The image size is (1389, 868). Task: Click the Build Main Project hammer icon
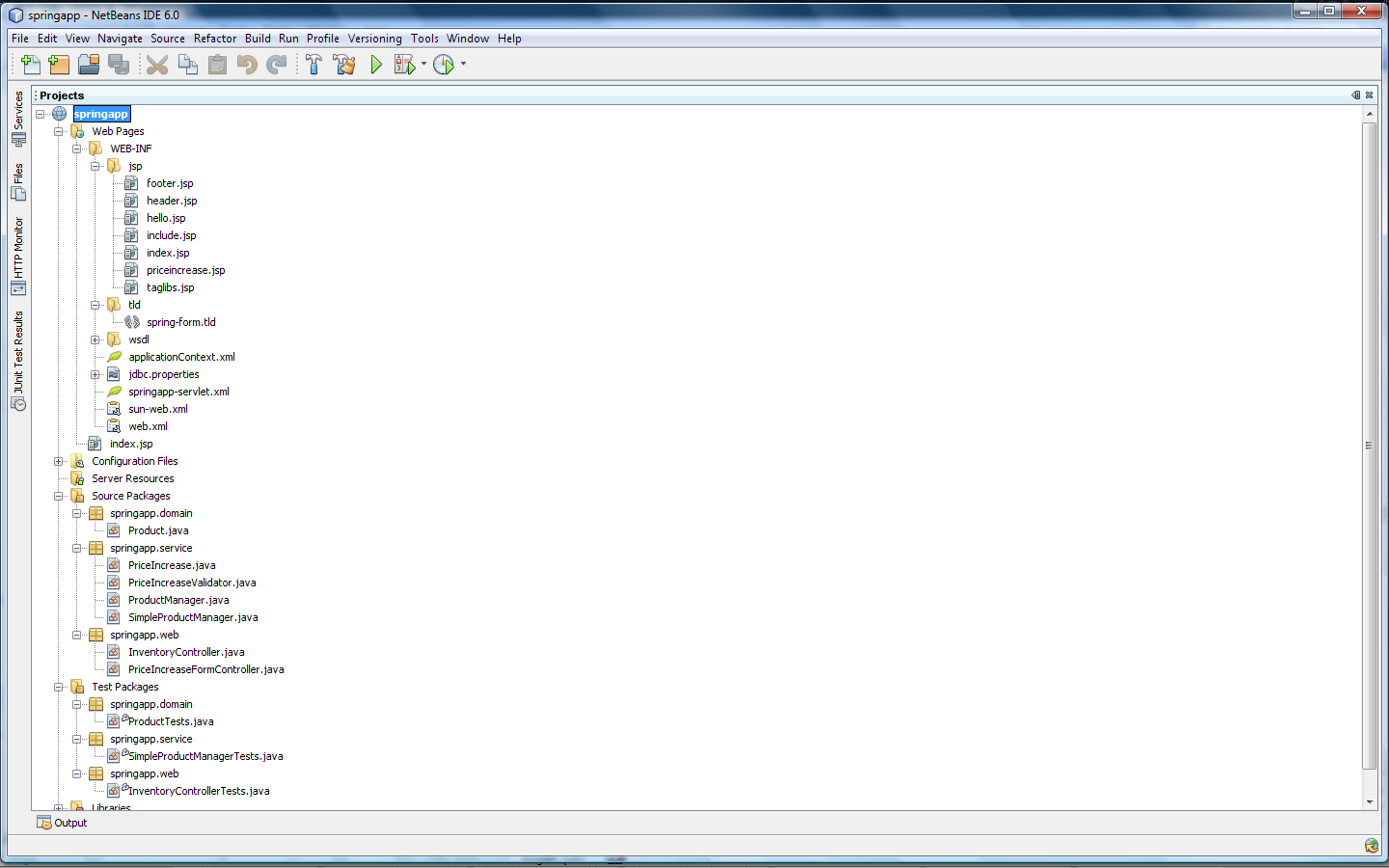coord(313,65)
